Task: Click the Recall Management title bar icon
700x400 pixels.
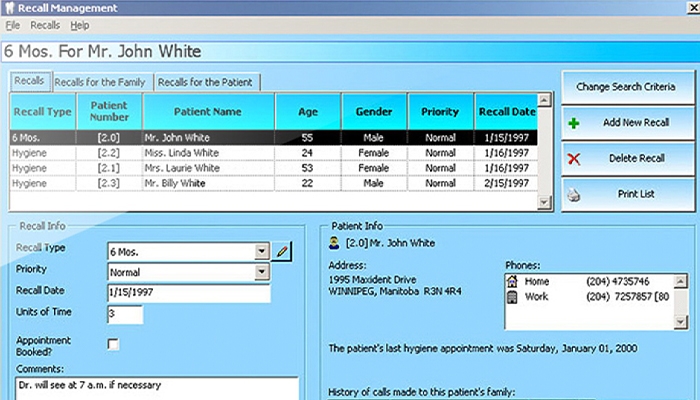Action: tap(10, 8)
